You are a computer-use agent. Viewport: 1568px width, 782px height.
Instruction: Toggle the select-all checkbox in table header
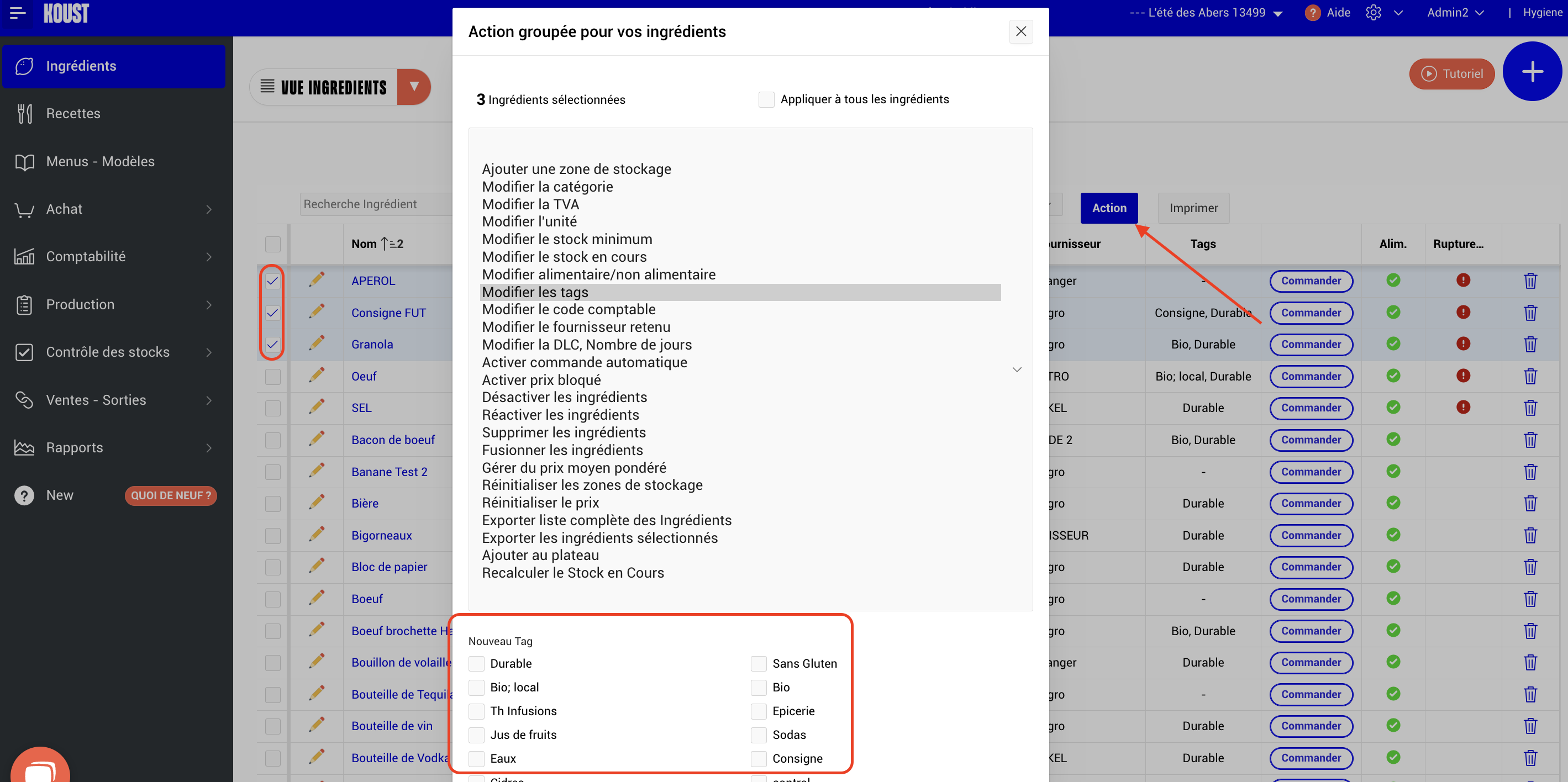click(x=273, y=244)
